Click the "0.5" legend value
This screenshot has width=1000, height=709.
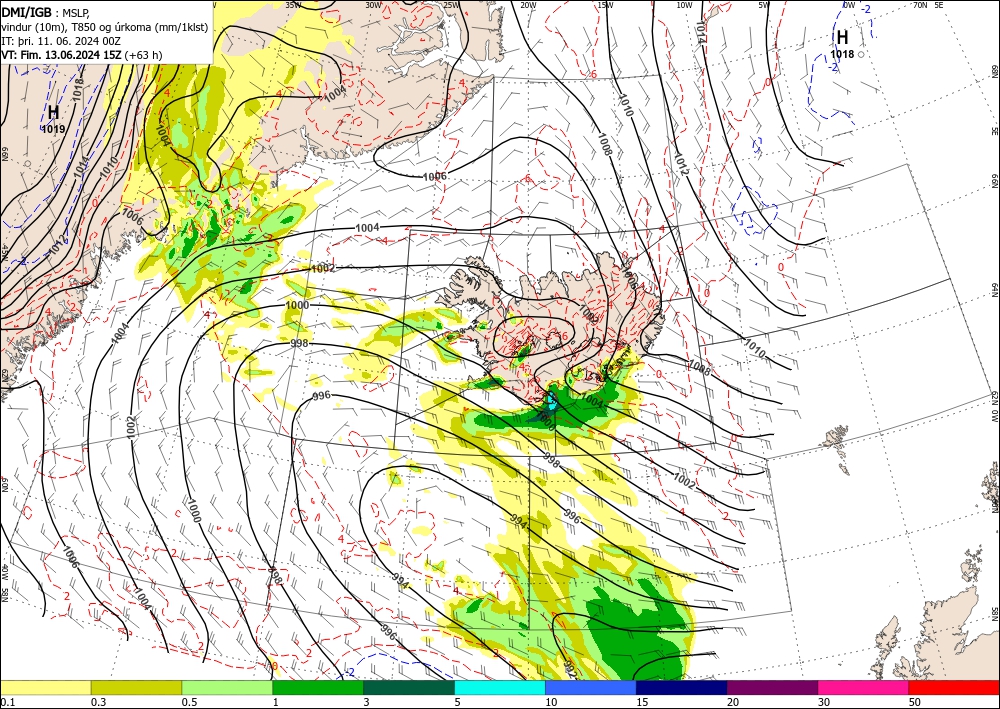point(189,702)
